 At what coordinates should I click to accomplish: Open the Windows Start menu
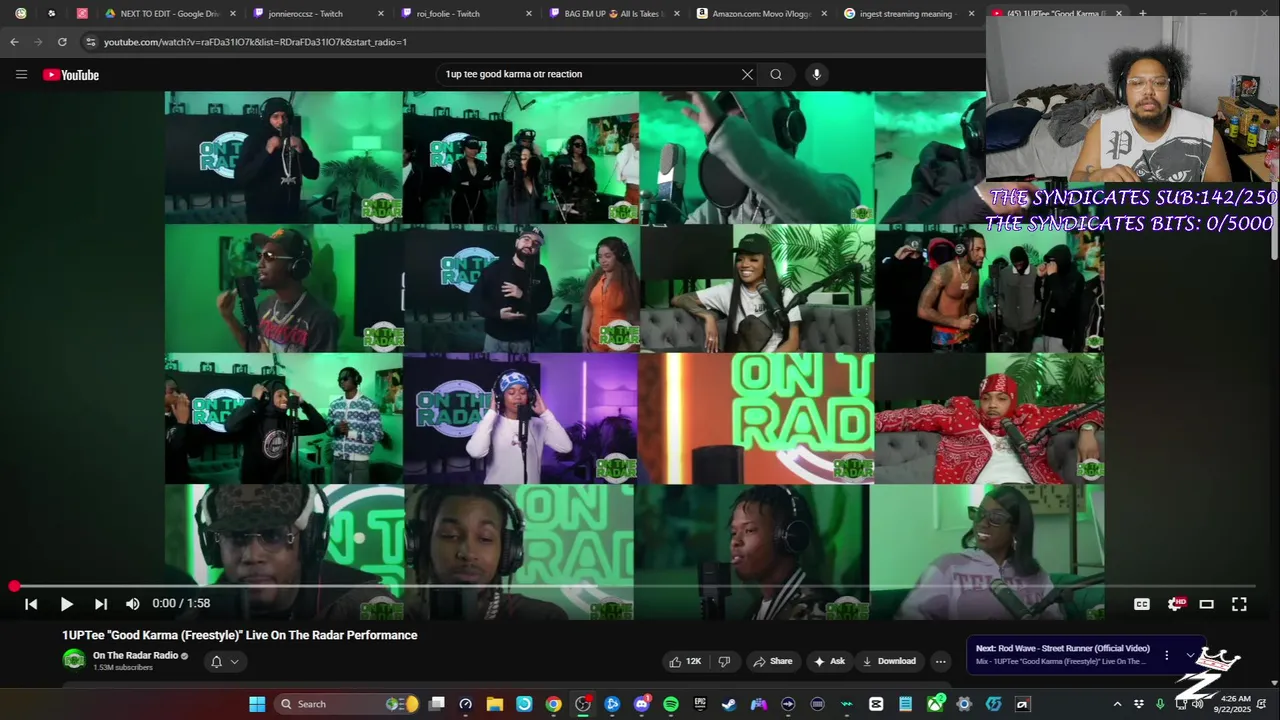click(x=257, y=704)
